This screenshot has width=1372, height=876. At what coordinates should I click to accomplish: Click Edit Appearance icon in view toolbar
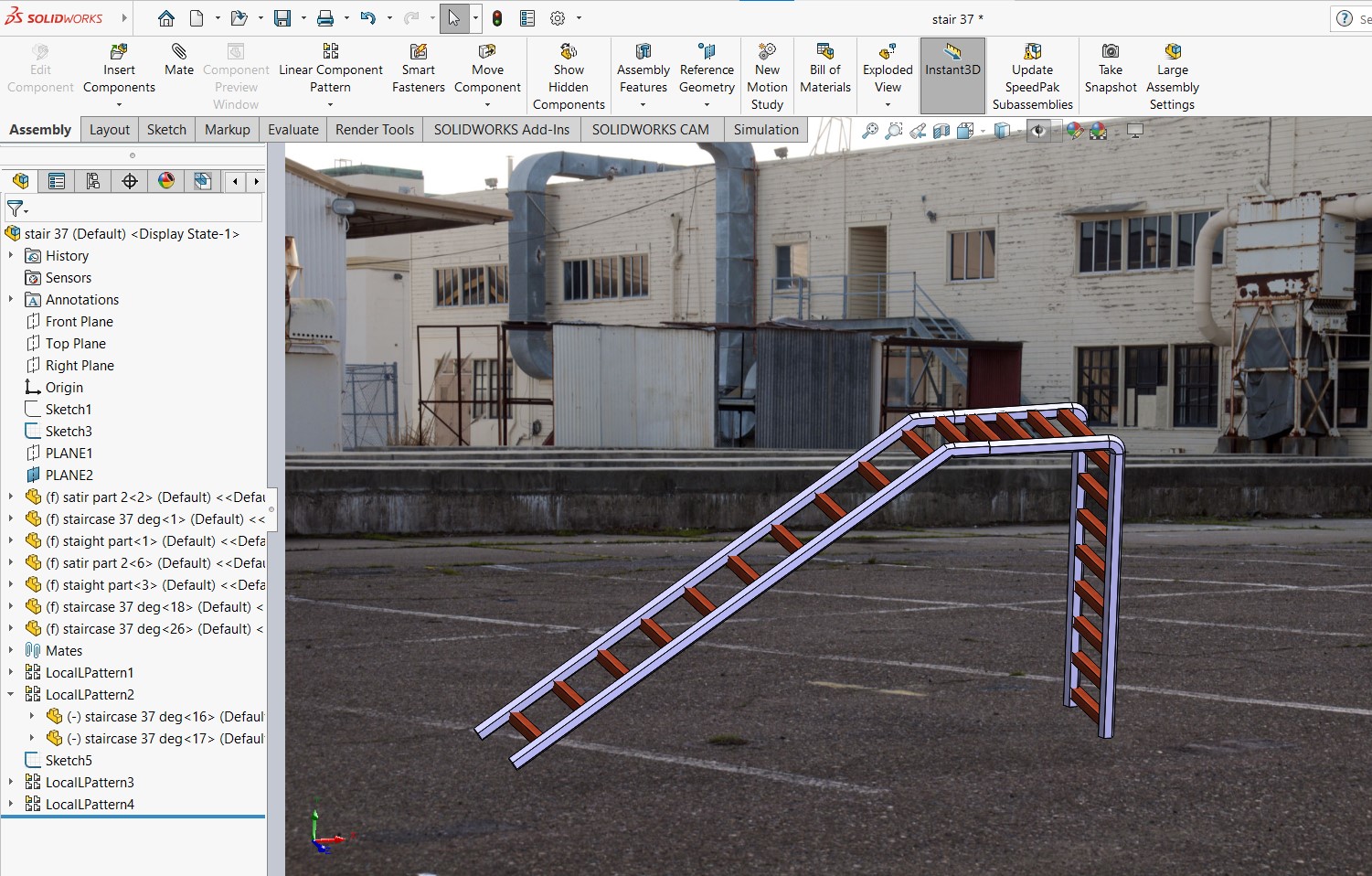point(1075,131)
